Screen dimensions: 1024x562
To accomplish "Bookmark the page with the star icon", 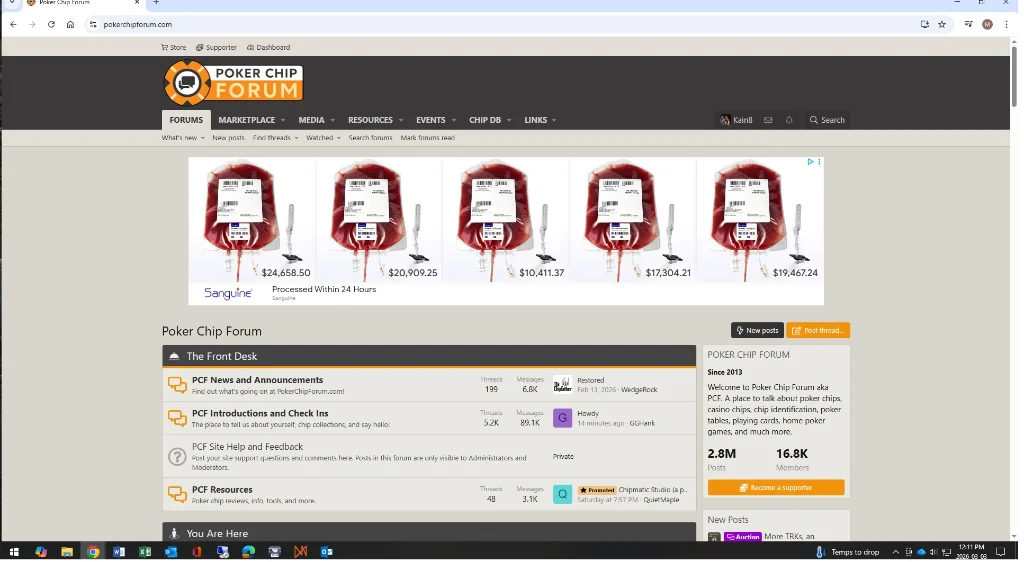I will [942, 24].
